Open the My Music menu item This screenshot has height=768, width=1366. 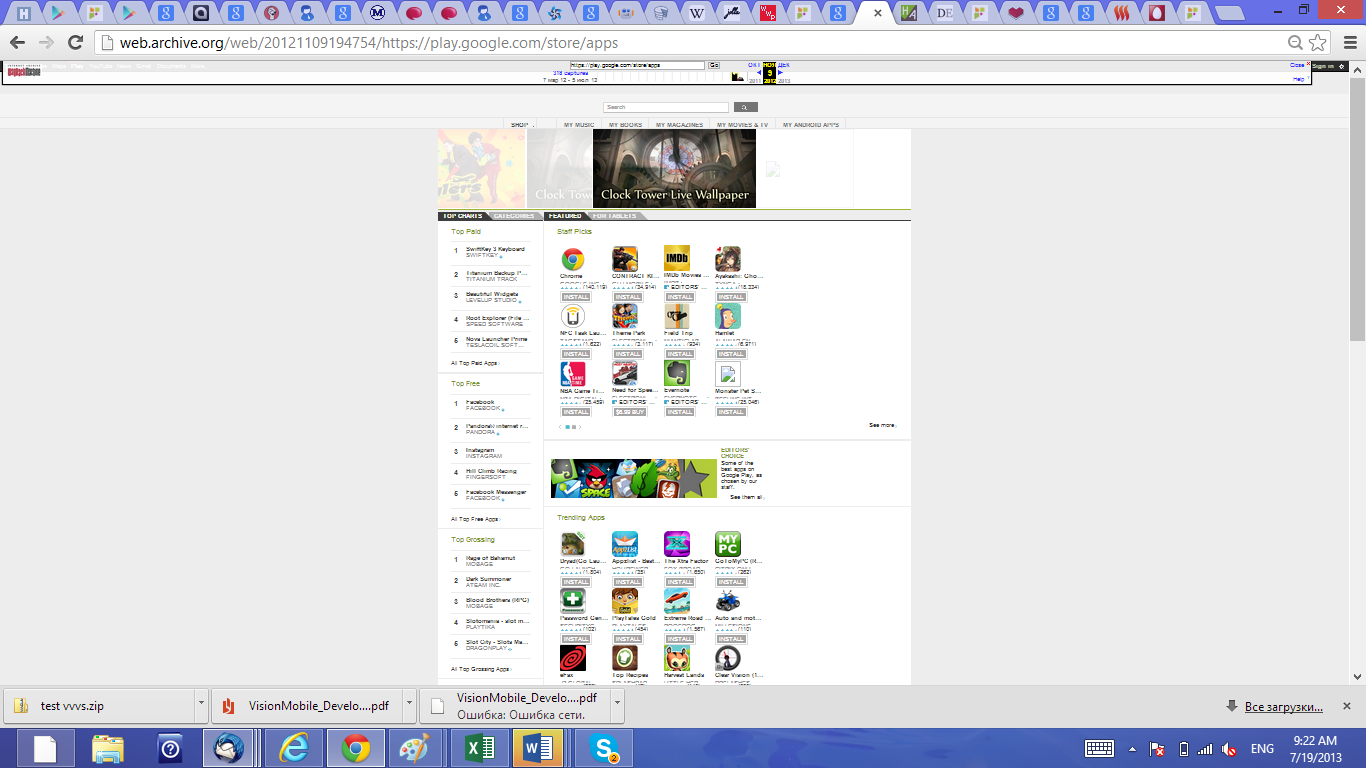[x=578, y=125]
